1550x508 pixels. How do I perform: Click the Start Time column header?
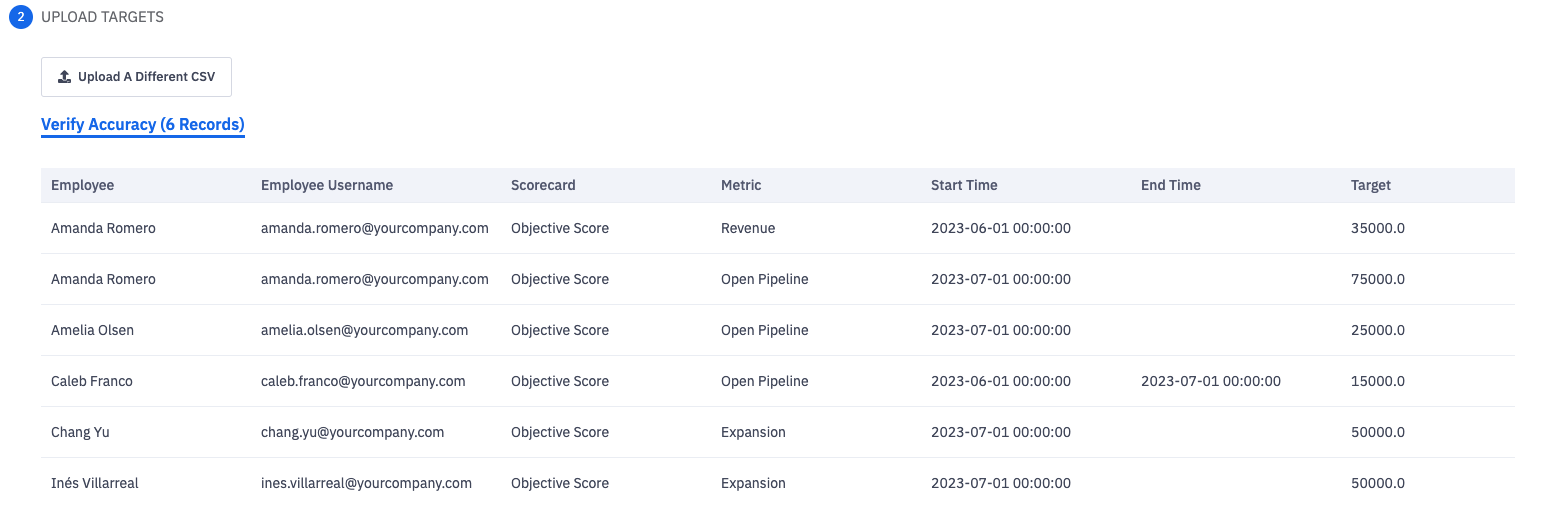964,185
